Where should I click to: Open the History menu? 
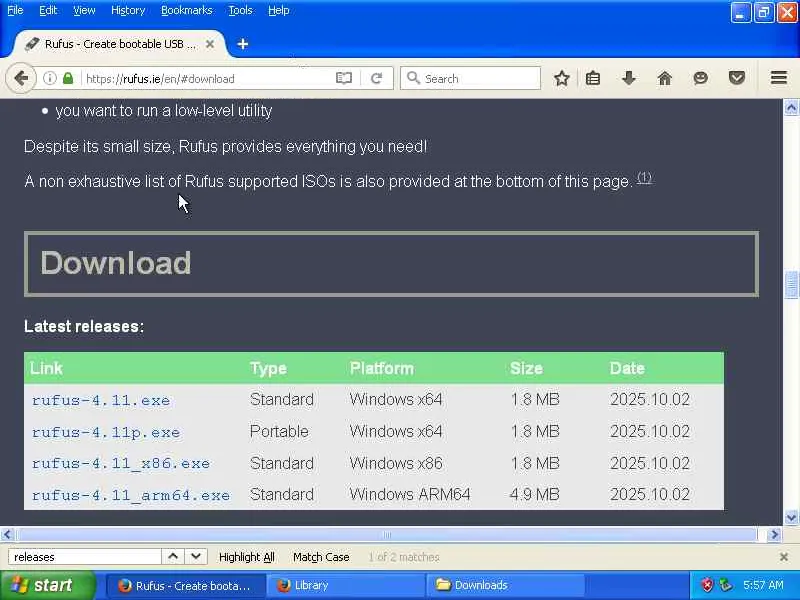(128, 10)
